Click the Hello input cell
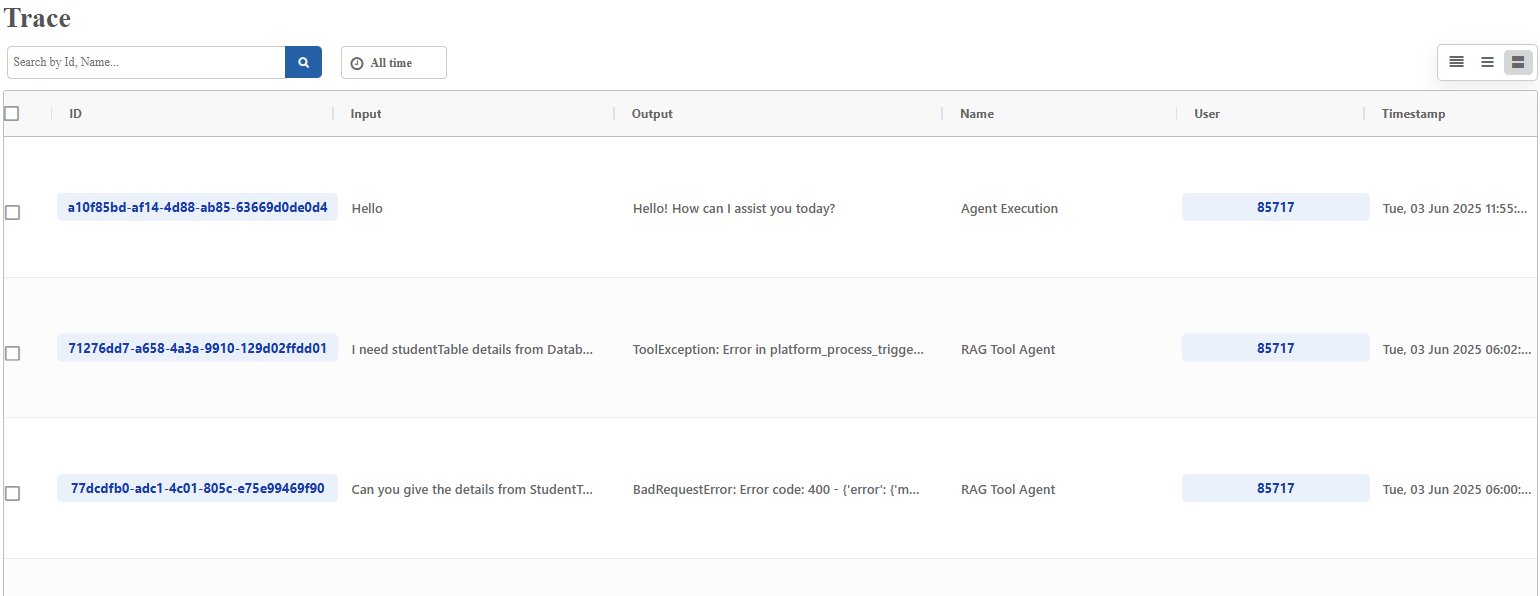 pos(367,209)
